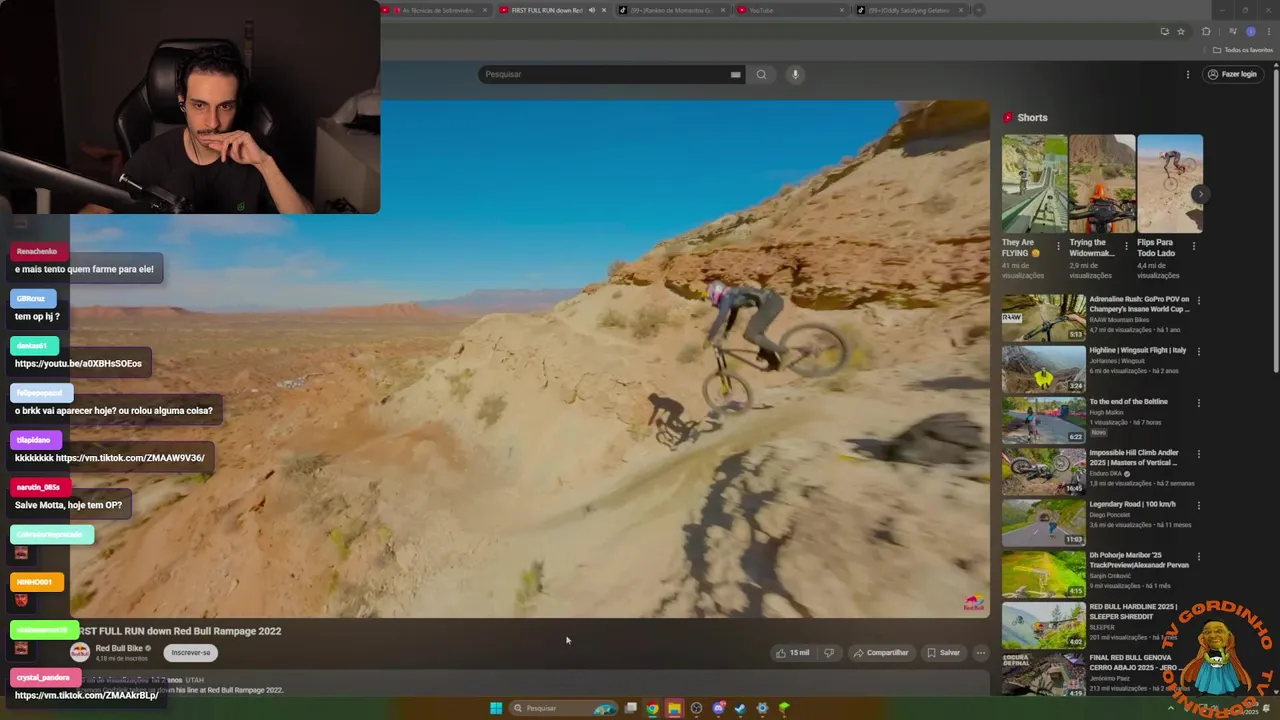Screen dimensions: 1280x720
Task: Open Legendary Road 100 km/h thumbnail
Action: click(1044, 522)
